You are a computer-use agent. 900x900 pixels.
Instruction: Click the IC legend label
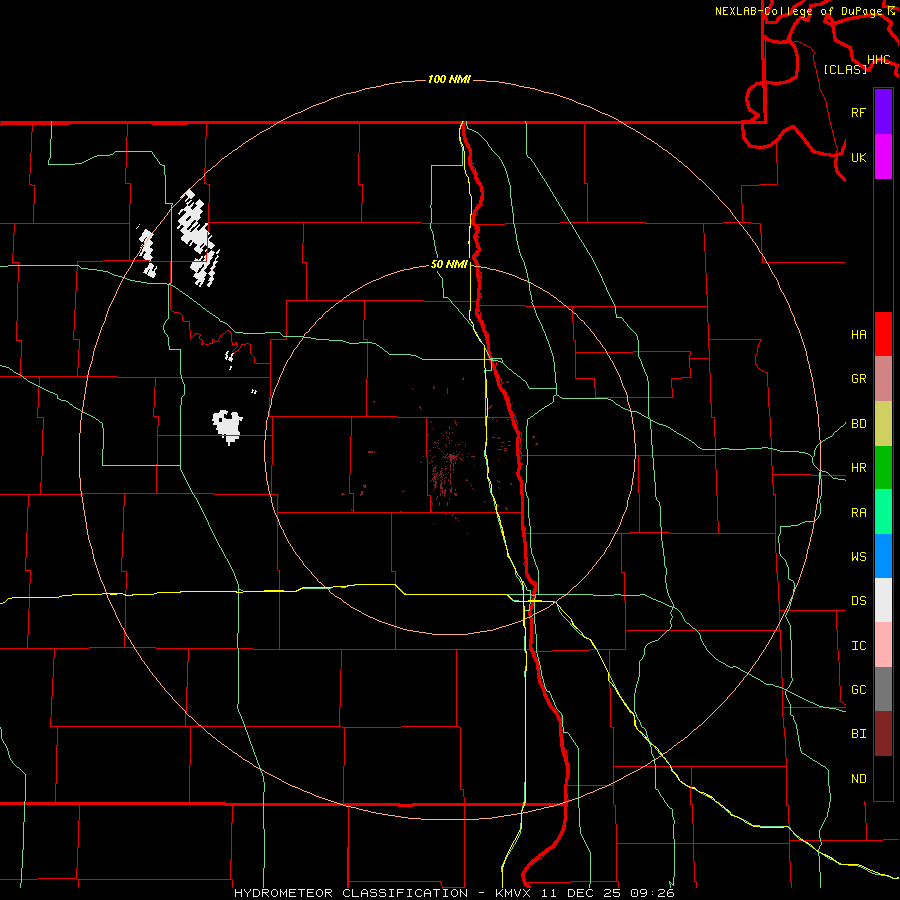858,646
